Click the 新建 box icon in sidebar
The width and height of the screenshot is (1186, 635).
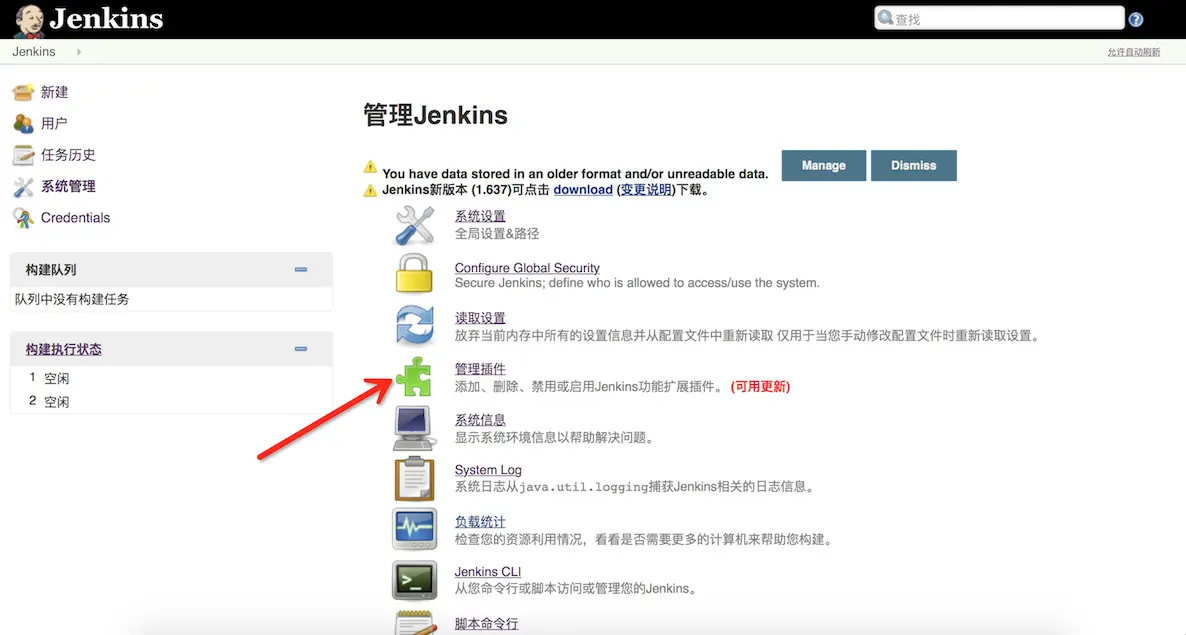[x=23, y=92]
